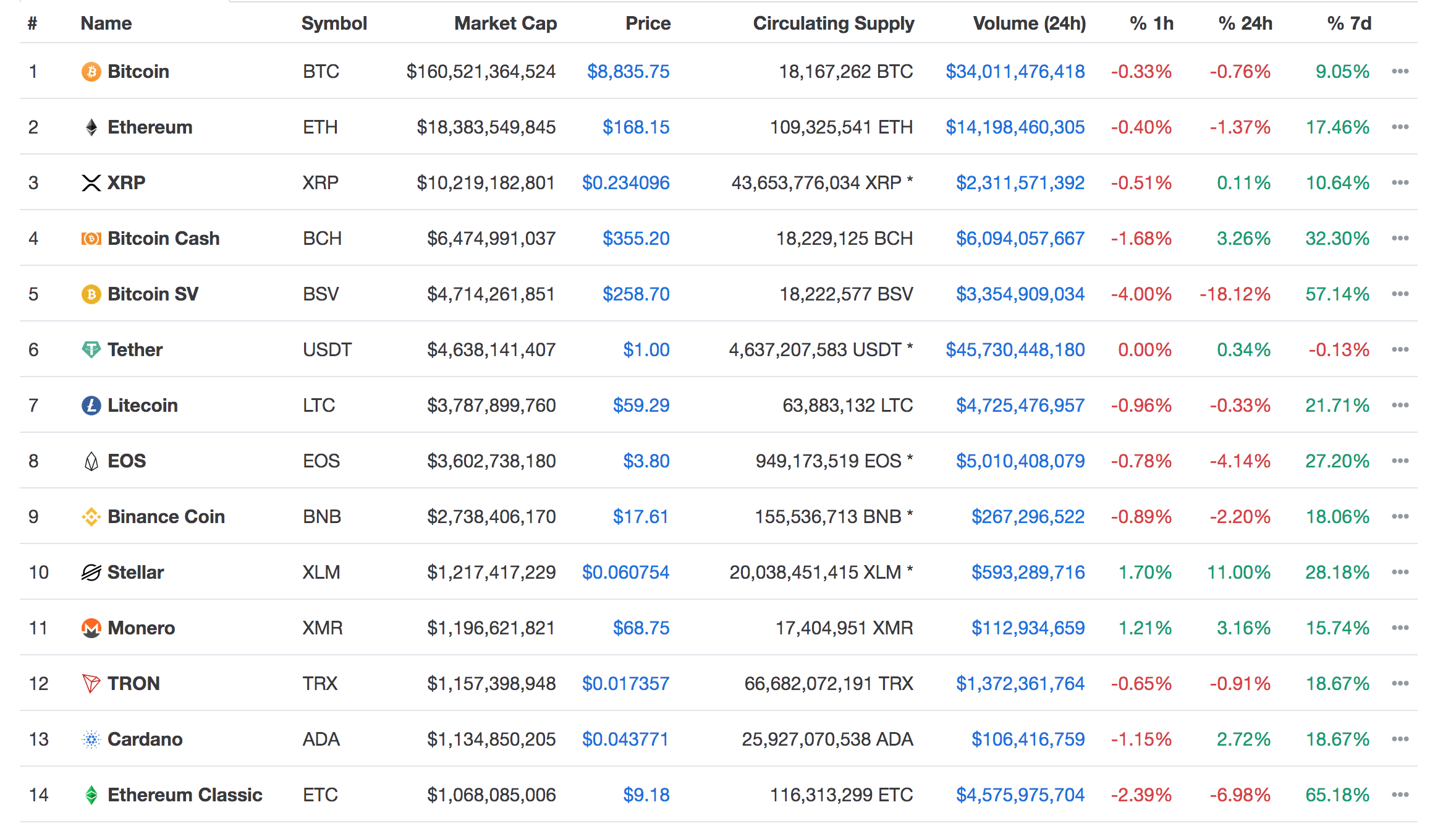Click the EOS logo icon
Image resolution: width=1456 pixels, height=831 pixels.
(91, 461)
